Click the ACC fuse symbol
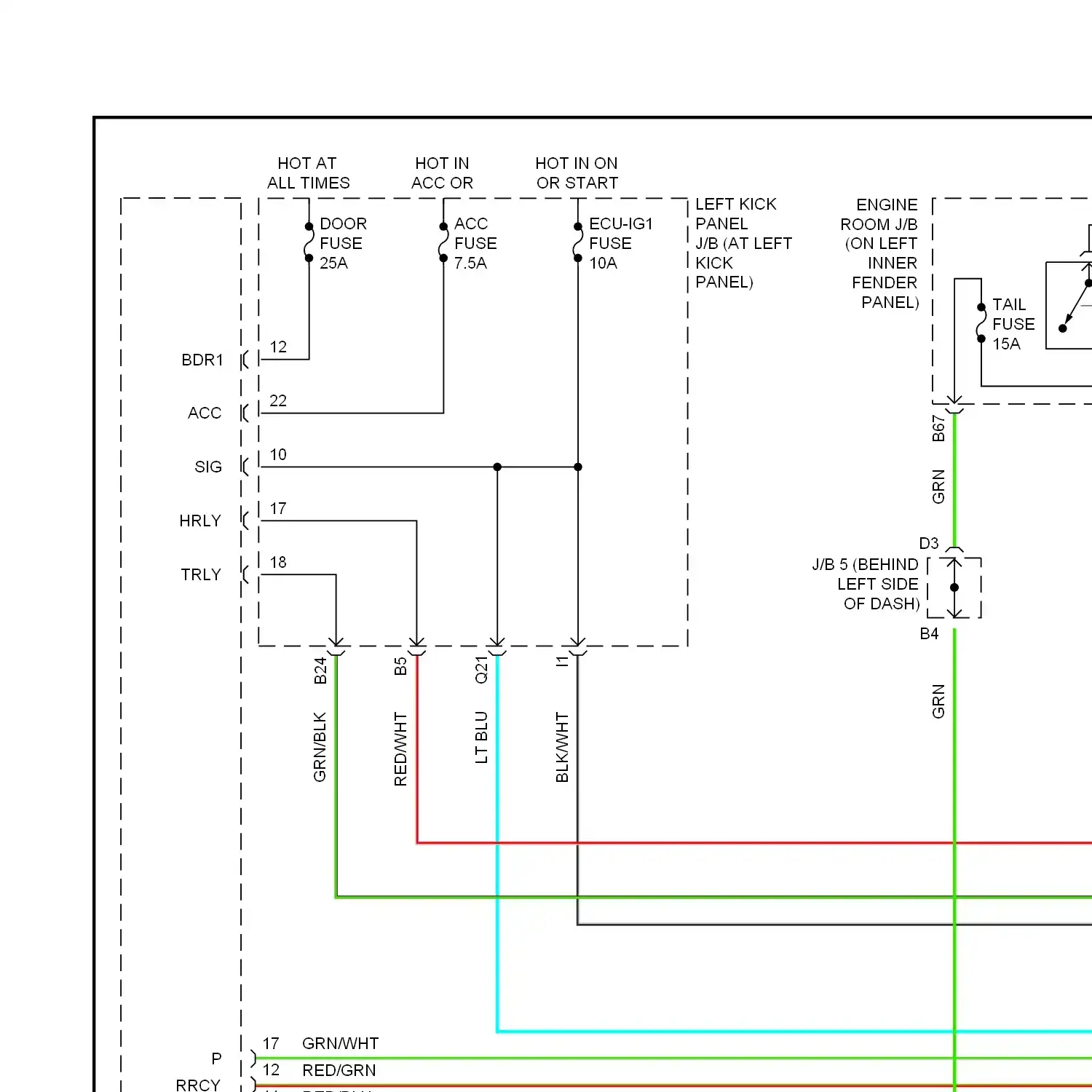The height and width of the screenshot is (1092, 1092). click(443, 242)
